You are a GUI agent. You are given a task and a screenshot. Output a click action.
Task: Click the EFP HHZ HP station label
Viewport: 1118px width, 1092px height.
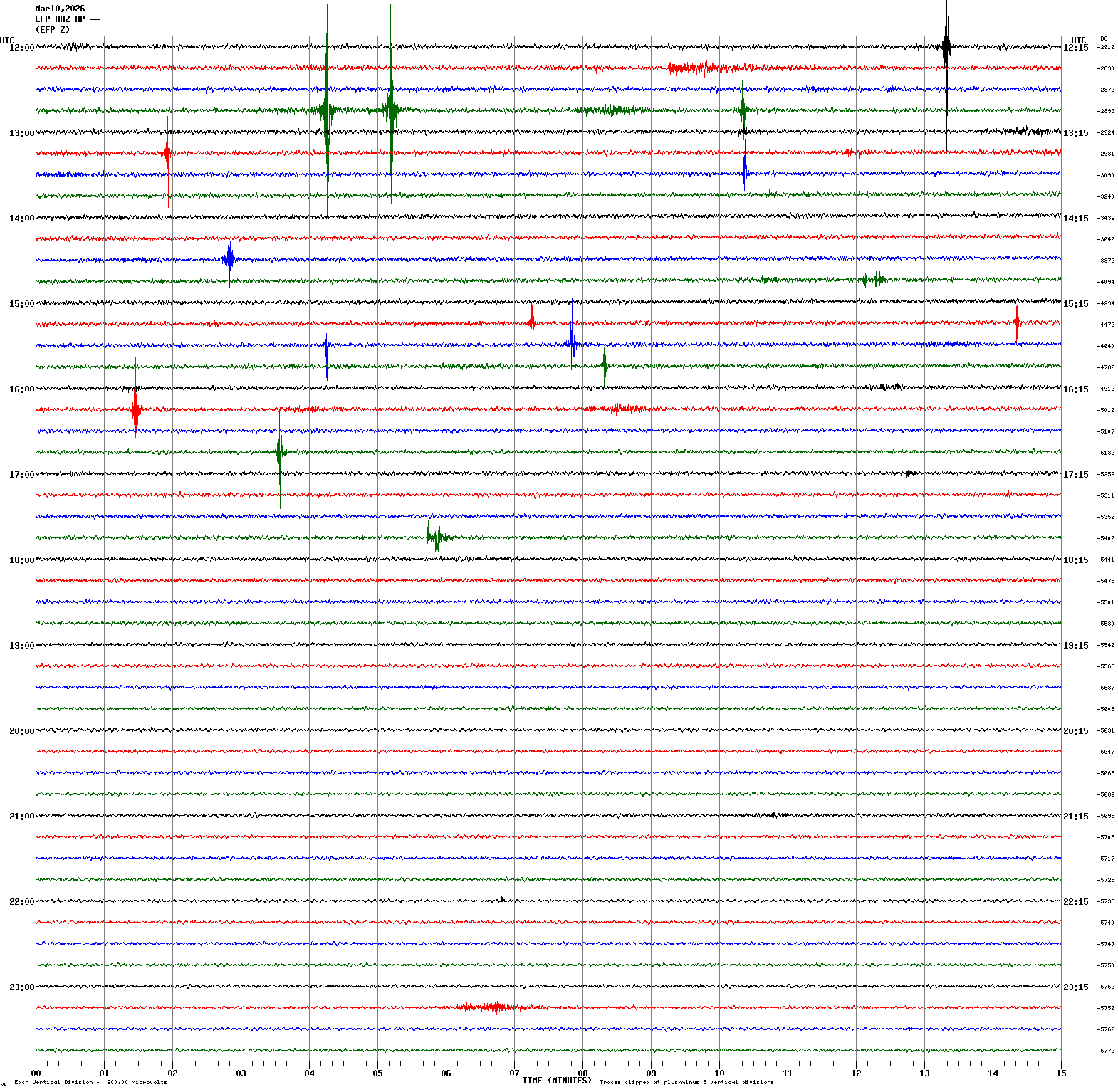[x=67, y=19]
